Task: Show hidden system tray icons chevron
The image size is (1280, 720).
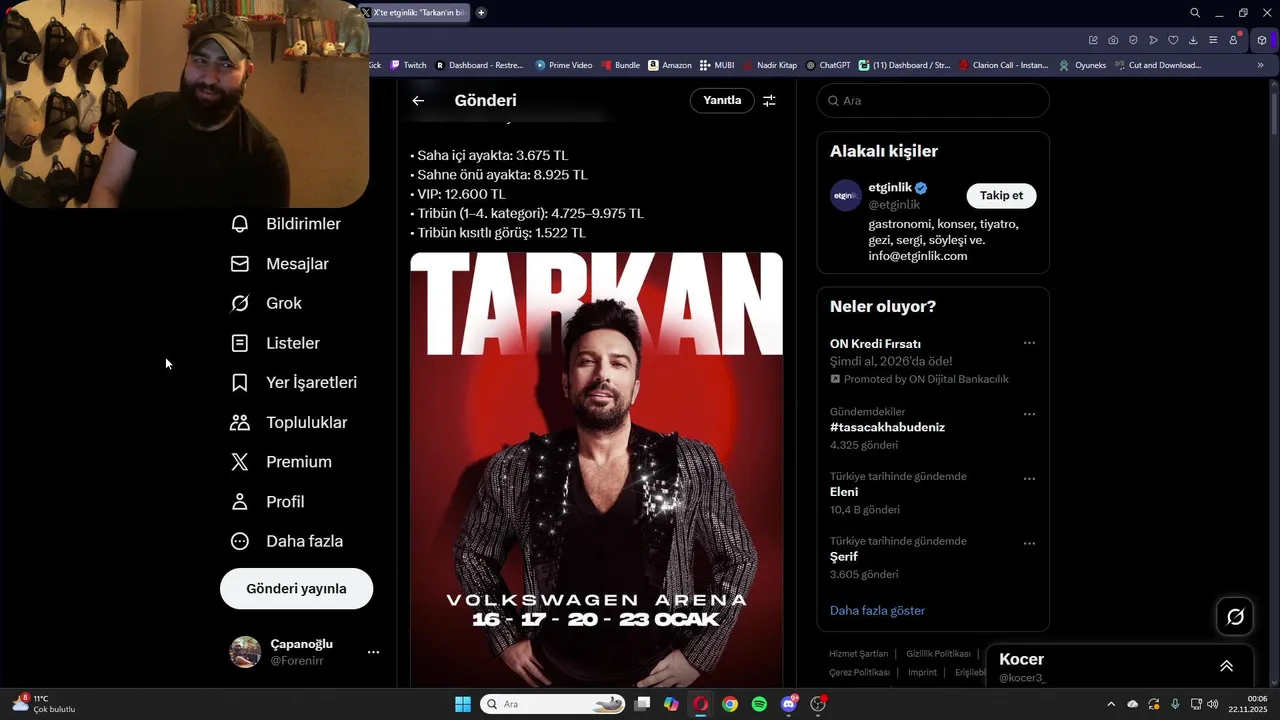Action: (1110, 704)
